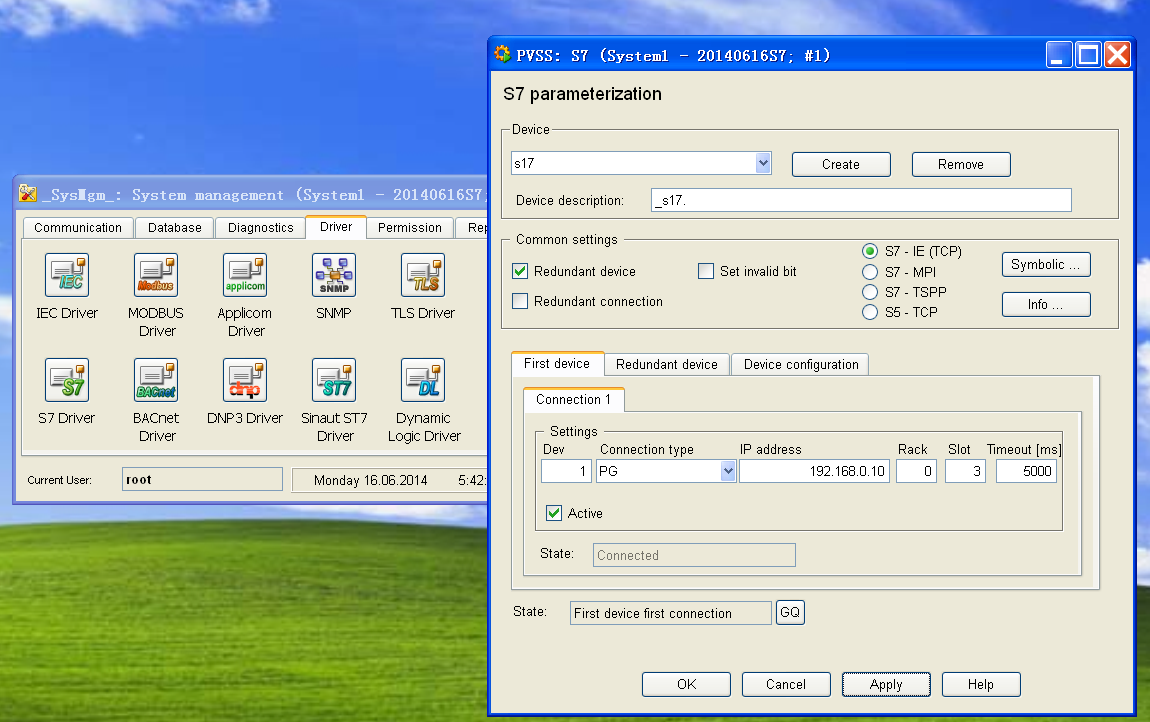Viewport: 1150px width, 722px height.
Task: Open the SNMP driver icon
Action: pyautogui.click(x=334, y=275)
